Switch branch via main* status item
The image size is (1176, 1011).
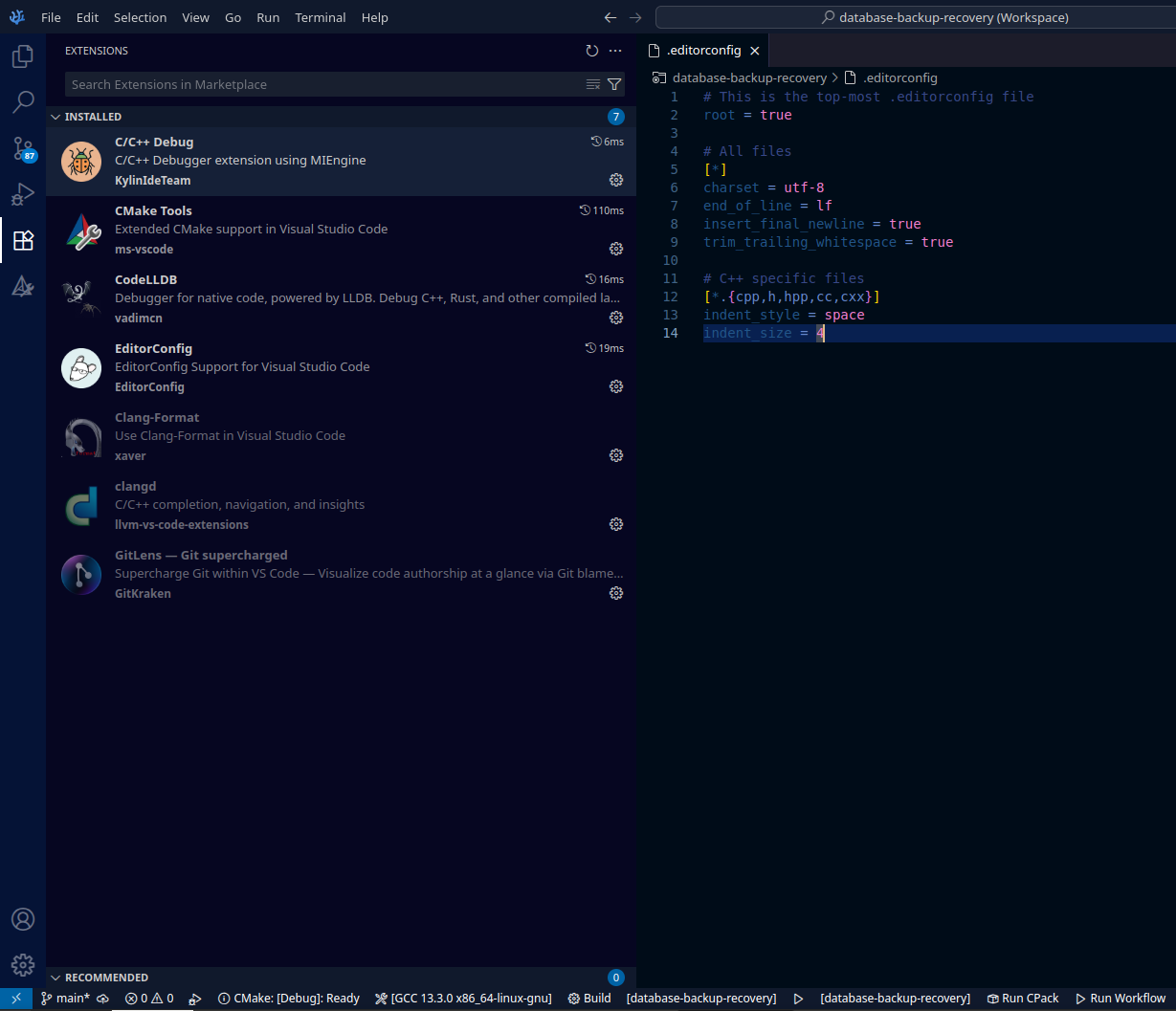pos(65,999)
